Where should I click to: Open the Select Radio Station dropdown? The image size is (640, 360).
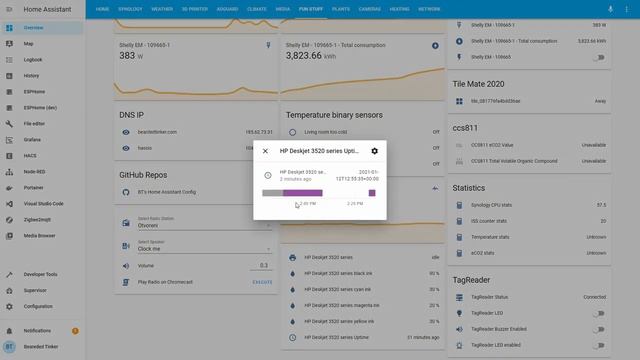(x=205, y=223)
